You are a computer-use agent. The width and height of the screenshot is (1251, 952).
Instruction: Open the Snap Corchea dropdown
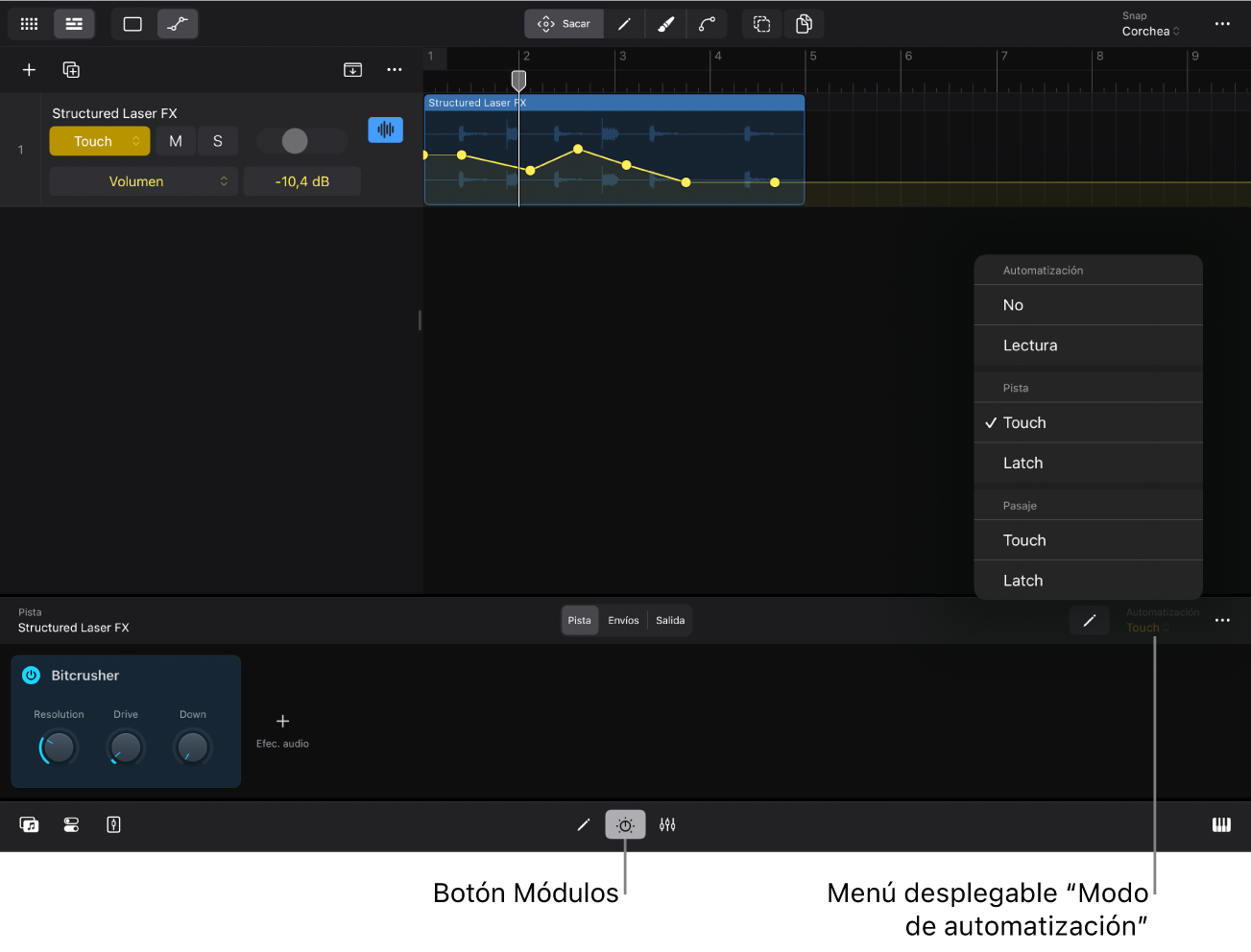1150,32
